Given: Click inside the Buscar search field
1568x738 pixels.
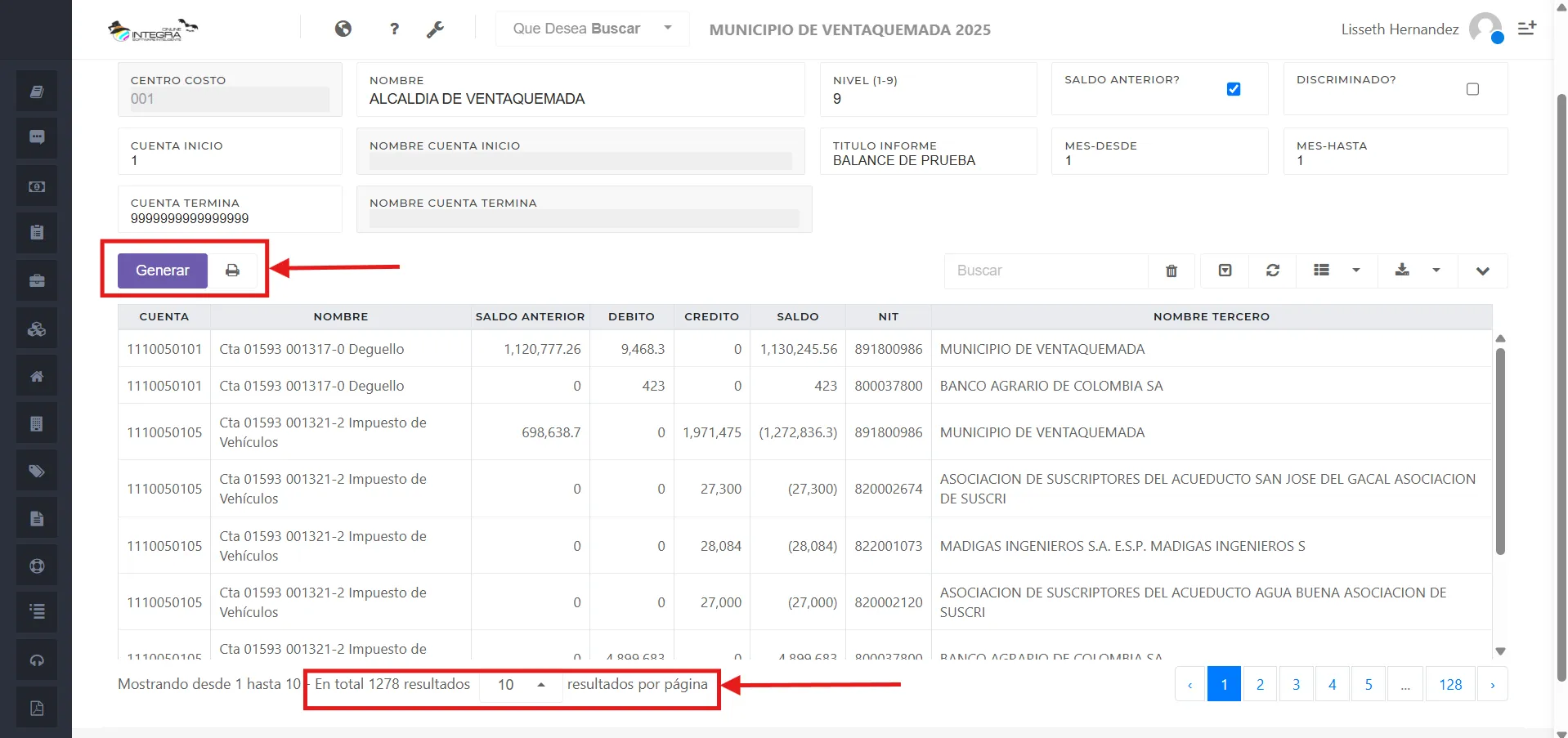Looking at the screenshot, I should [1046, 271].
